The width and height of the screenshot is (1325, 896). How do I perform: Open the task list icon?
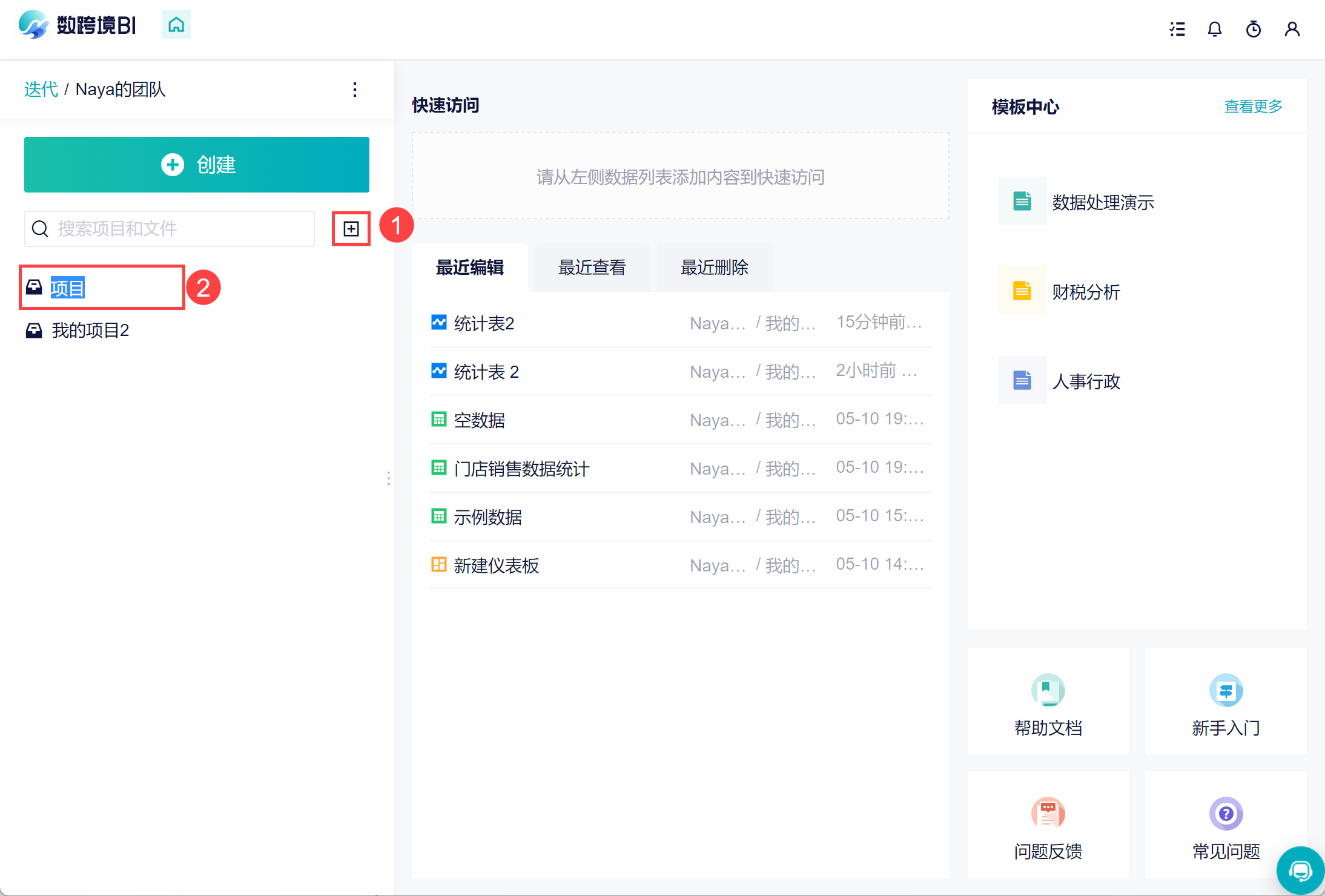1177,29
